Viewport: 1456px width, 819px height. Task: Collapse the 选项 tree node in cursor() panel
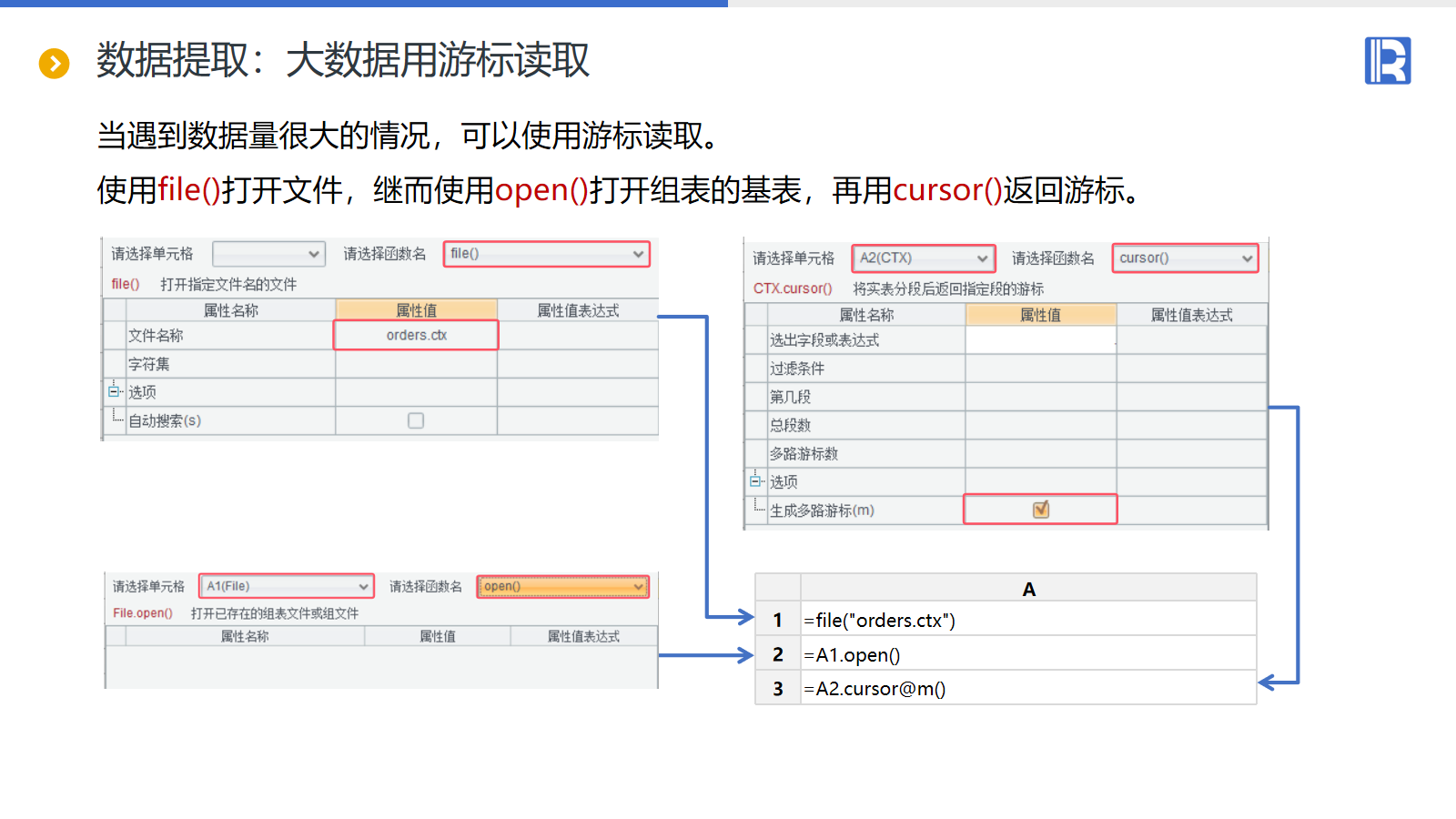coord(755,481)
